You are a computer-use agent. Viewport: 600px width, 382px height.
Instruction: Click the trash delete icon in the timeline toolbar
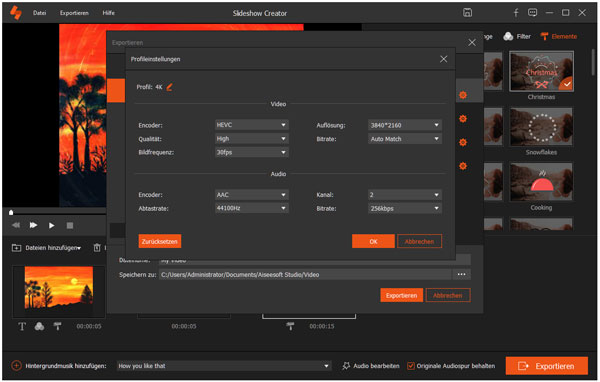(97, 248)
